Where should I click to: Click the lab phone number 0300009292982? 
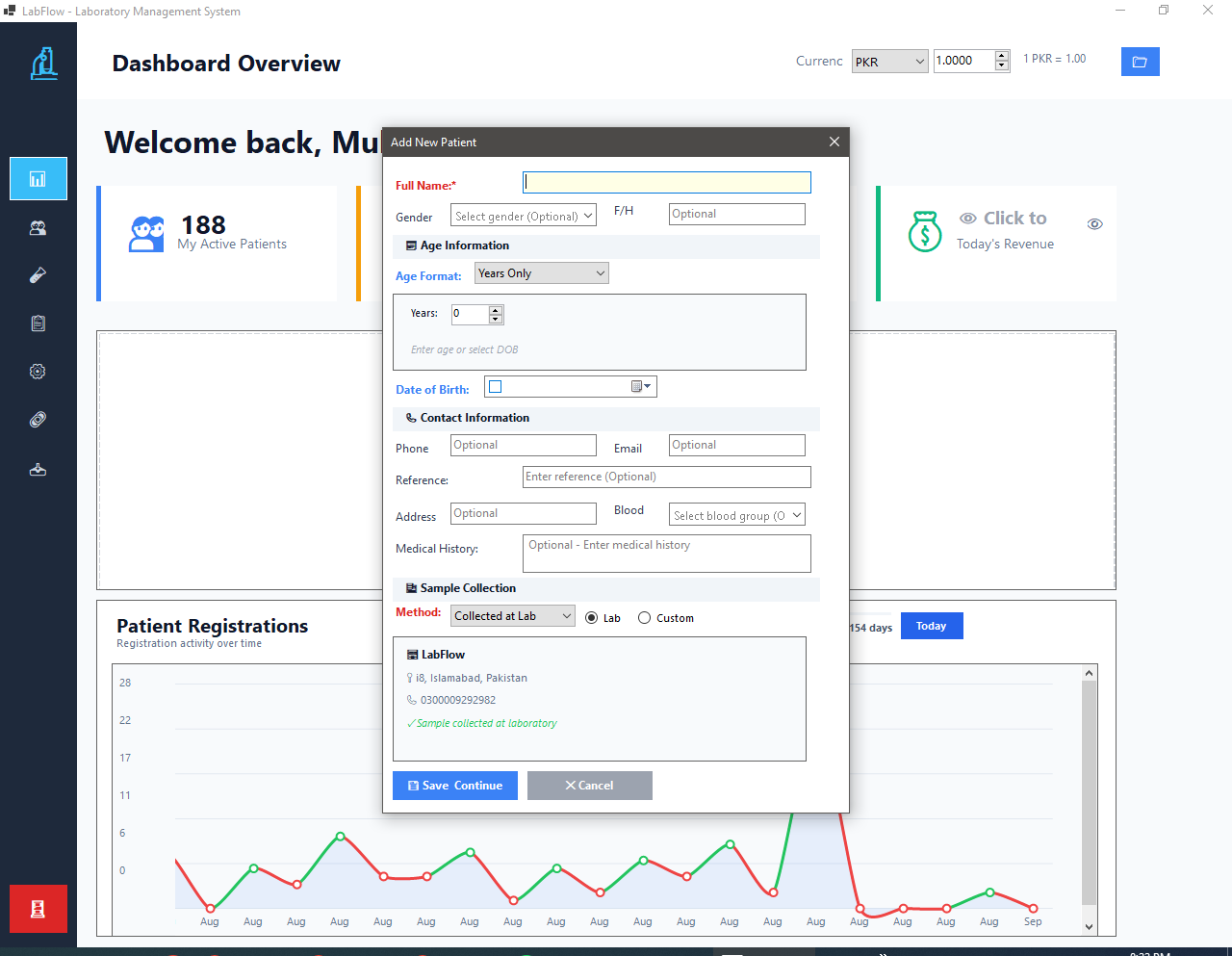(x=458, y=700)
